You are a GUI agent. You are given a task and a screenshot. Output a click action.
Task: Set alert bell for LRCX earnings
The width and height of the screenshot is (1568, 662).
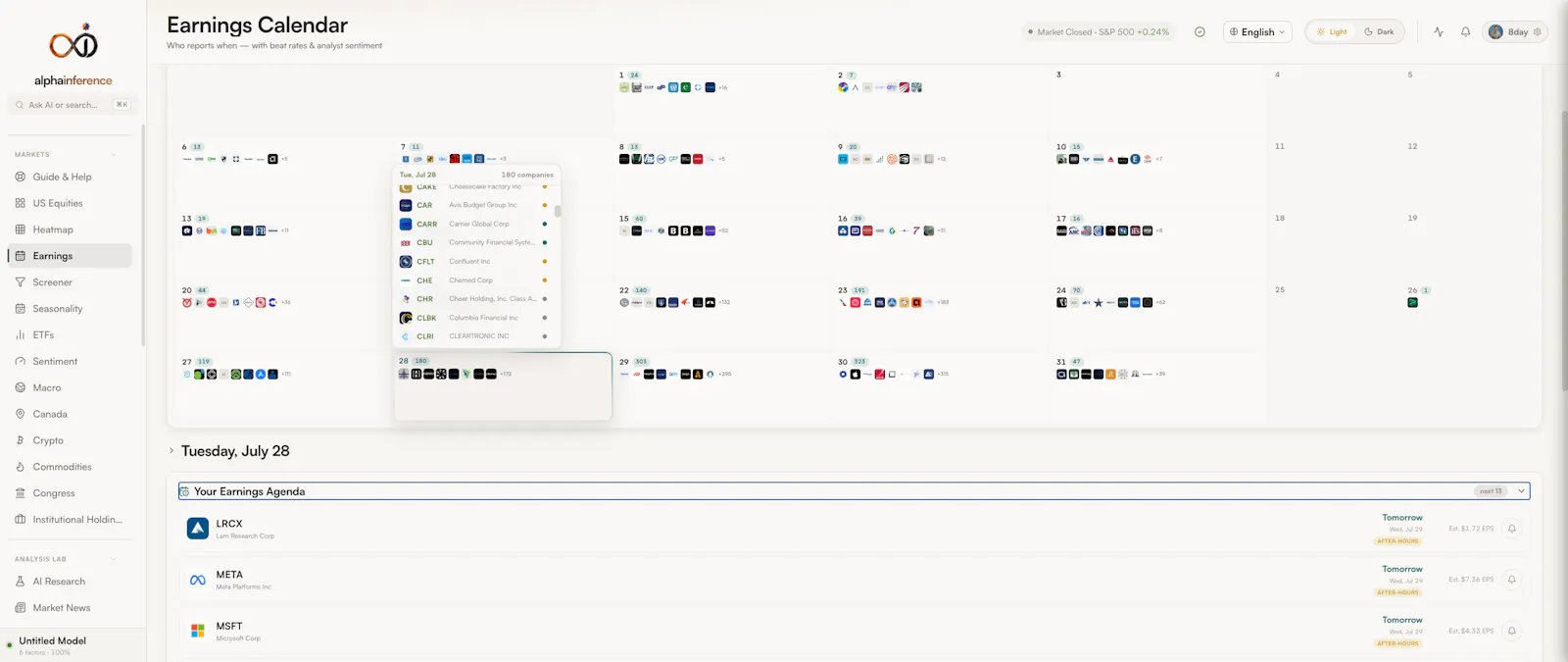click(x=1511, y=529)
